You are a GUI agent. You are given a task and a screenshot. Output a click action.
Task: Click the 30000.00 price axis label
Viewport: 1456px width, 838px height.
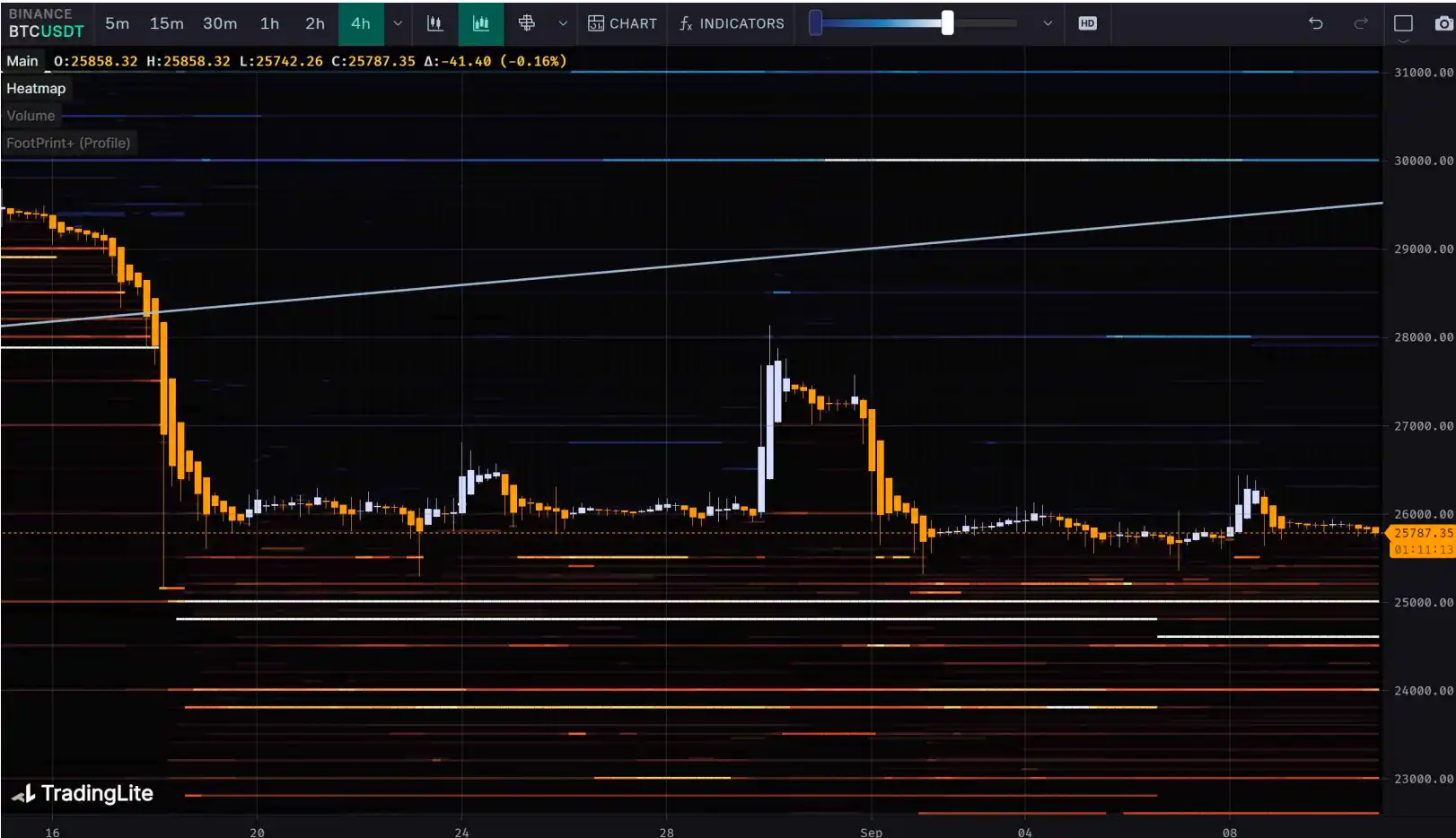[1423, 161]
